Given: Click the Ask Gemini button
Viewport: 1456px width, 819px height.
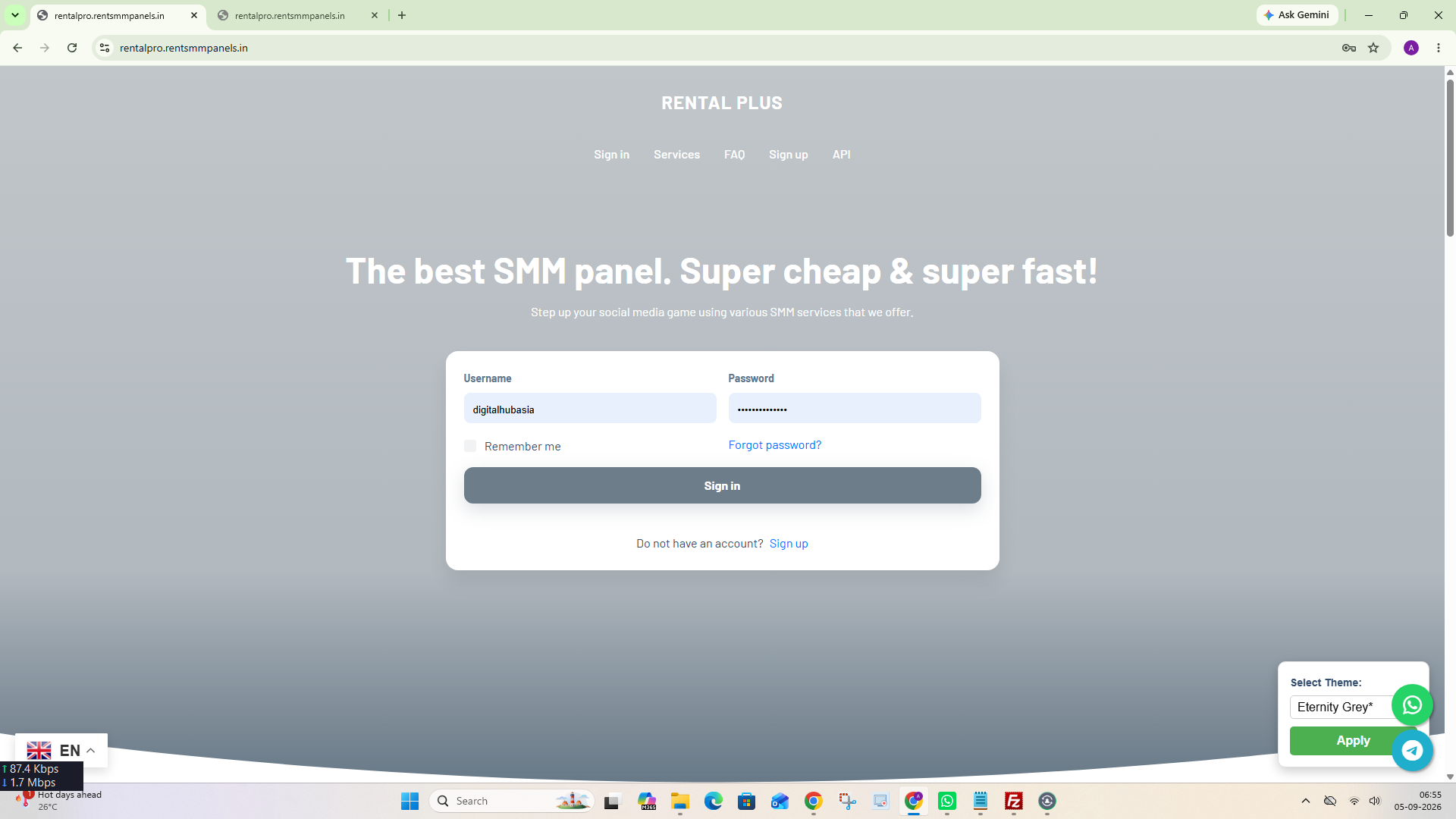Looking at the screenshot, I should click(x=1297, y=15).
